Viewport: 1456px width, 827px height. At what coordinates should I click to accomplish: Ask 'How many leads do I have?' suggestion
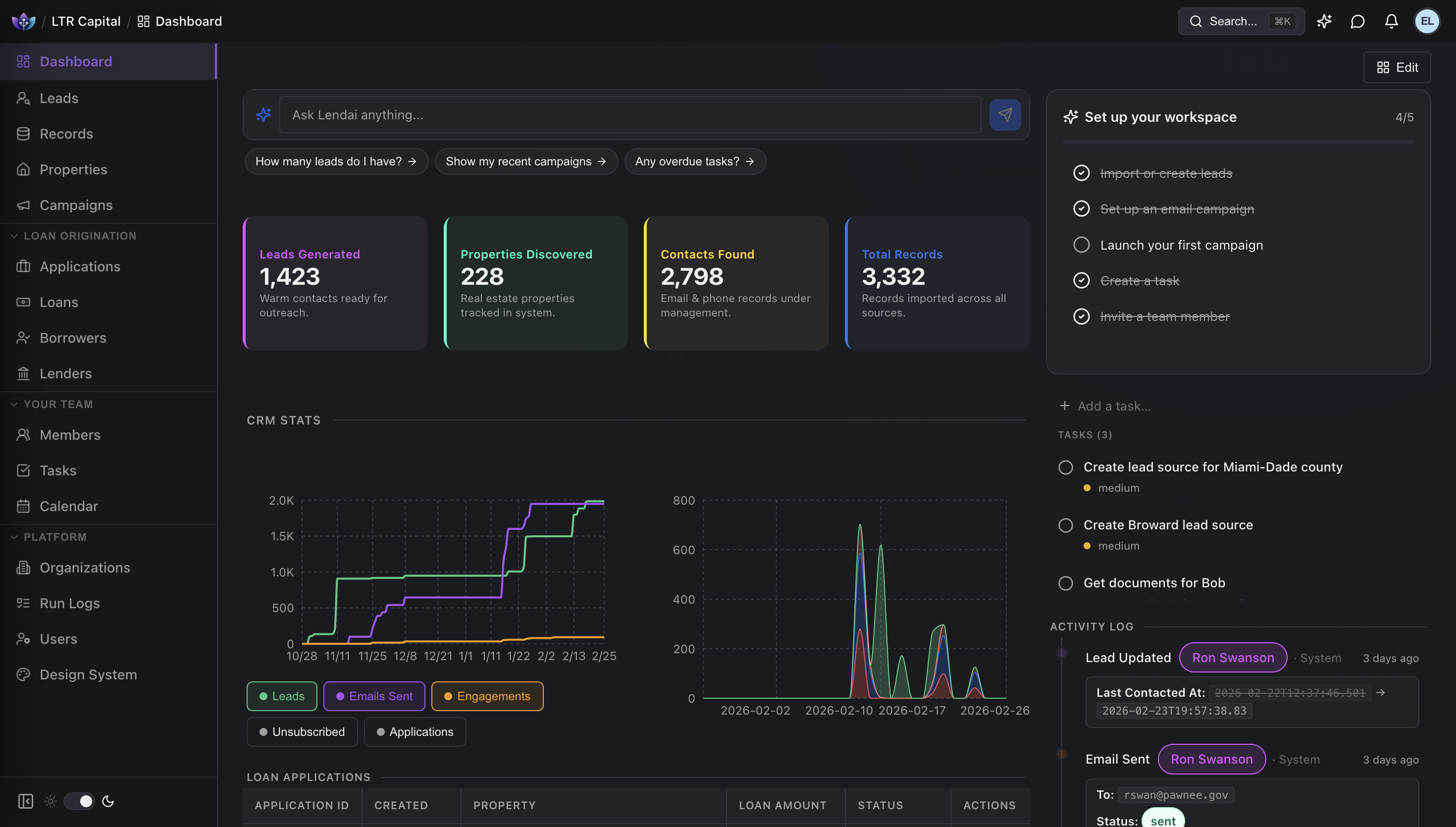click(x=336, y=161)
